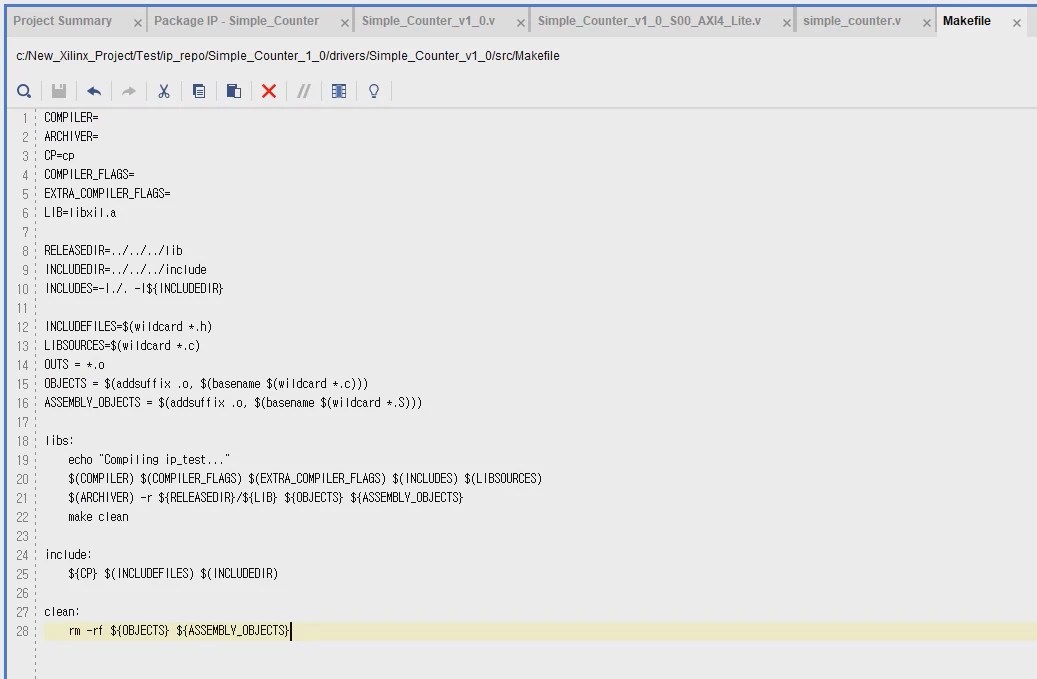Click the light bulb icon
Image resolution: width=1037 pixels, height=679 pixels.
pos(374,91)
